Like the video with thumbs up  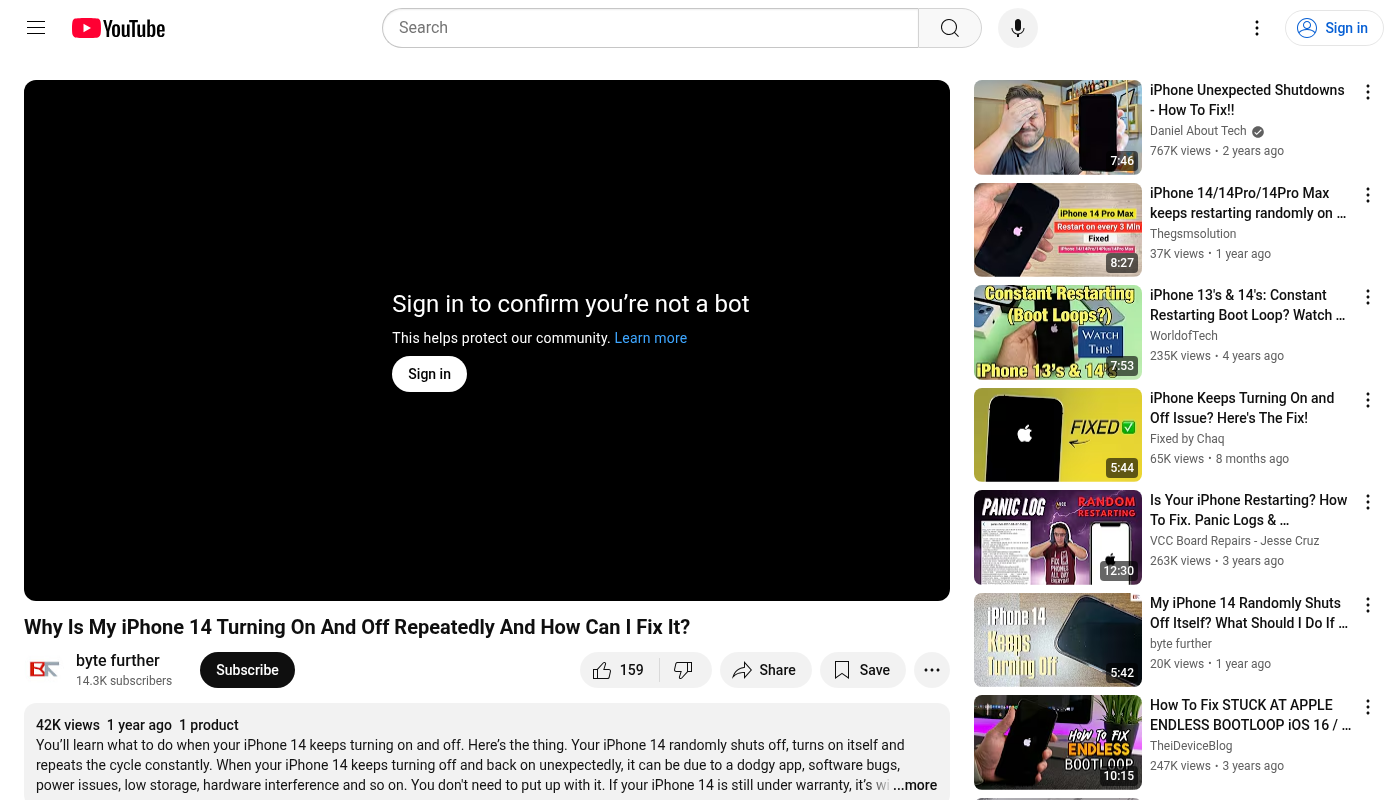pos(619,670)
